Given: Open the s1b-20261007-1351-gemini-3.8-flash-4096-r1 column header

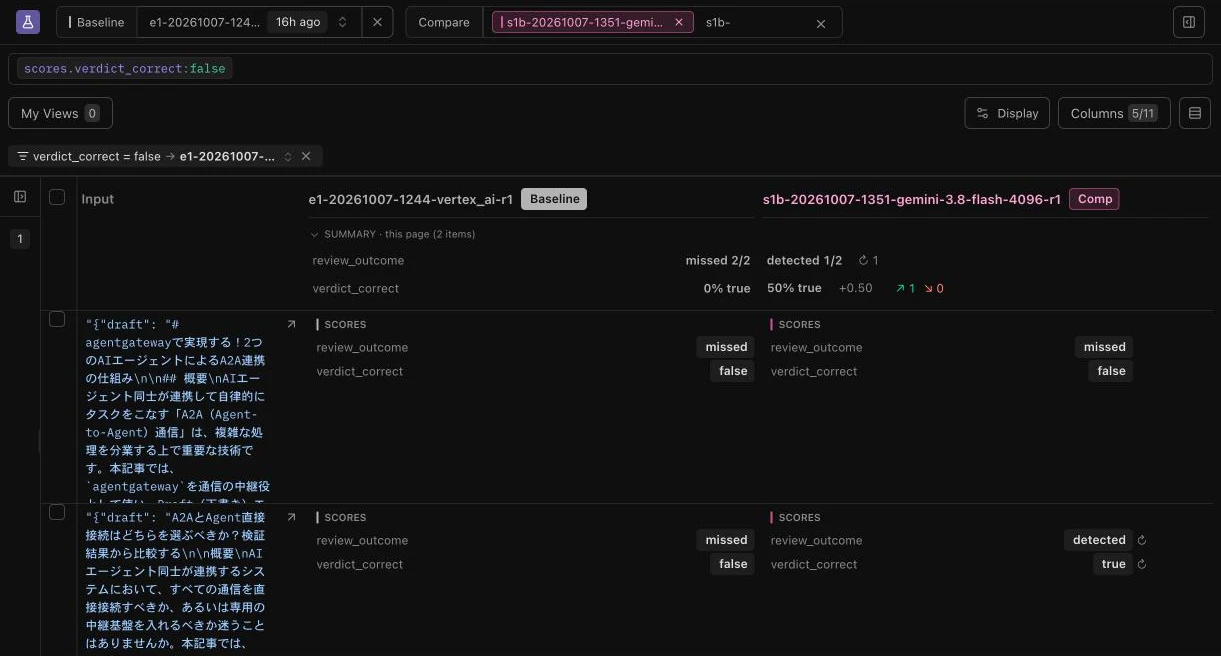Looking at the screenshot, I should 912,199.
